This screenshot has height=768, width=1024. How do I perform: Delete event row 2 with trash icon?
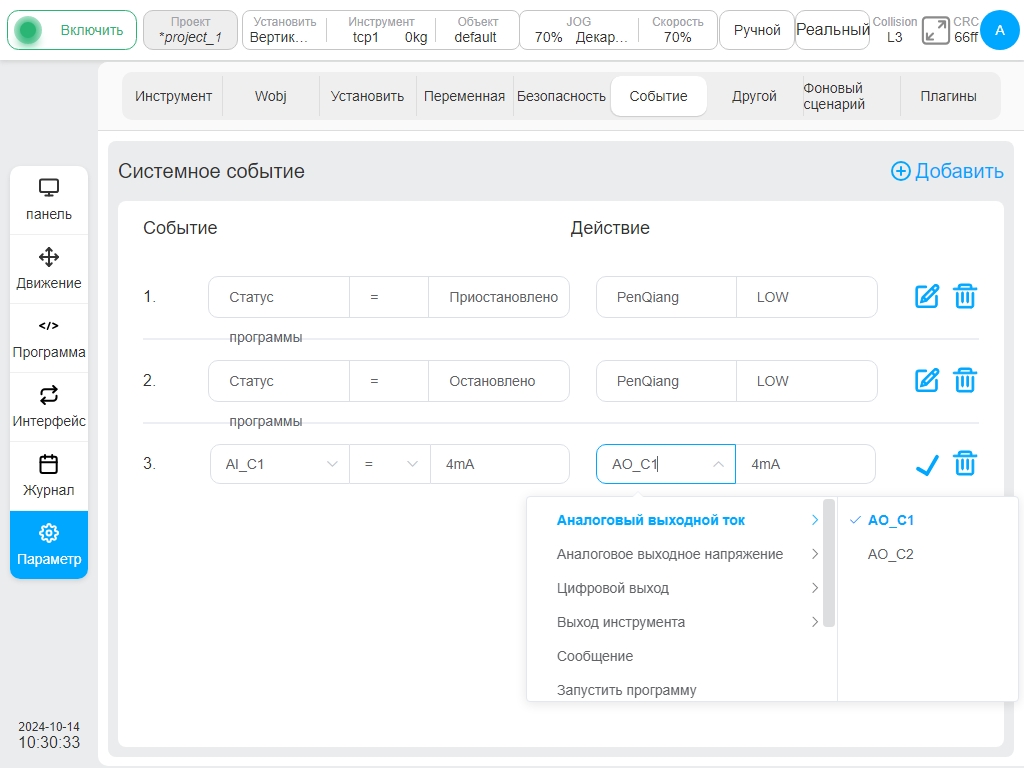[x=965, y=380]
